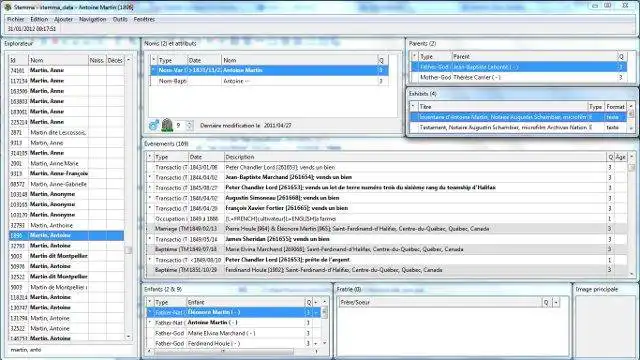Open the Exhibits header dropdown arrow
The image size is (640, 360).
click(631, 107)
